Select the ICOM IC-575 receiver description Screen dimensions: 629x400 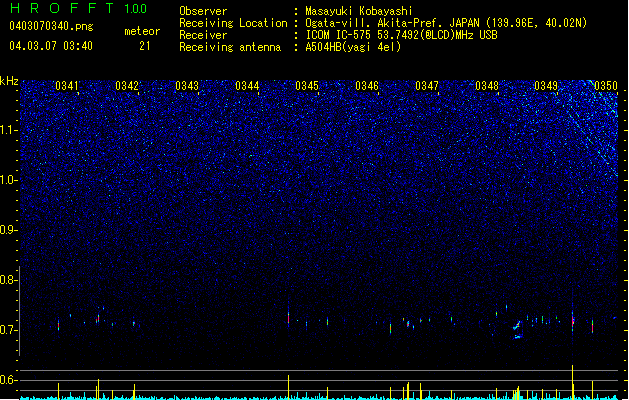[x=402, y=35]
